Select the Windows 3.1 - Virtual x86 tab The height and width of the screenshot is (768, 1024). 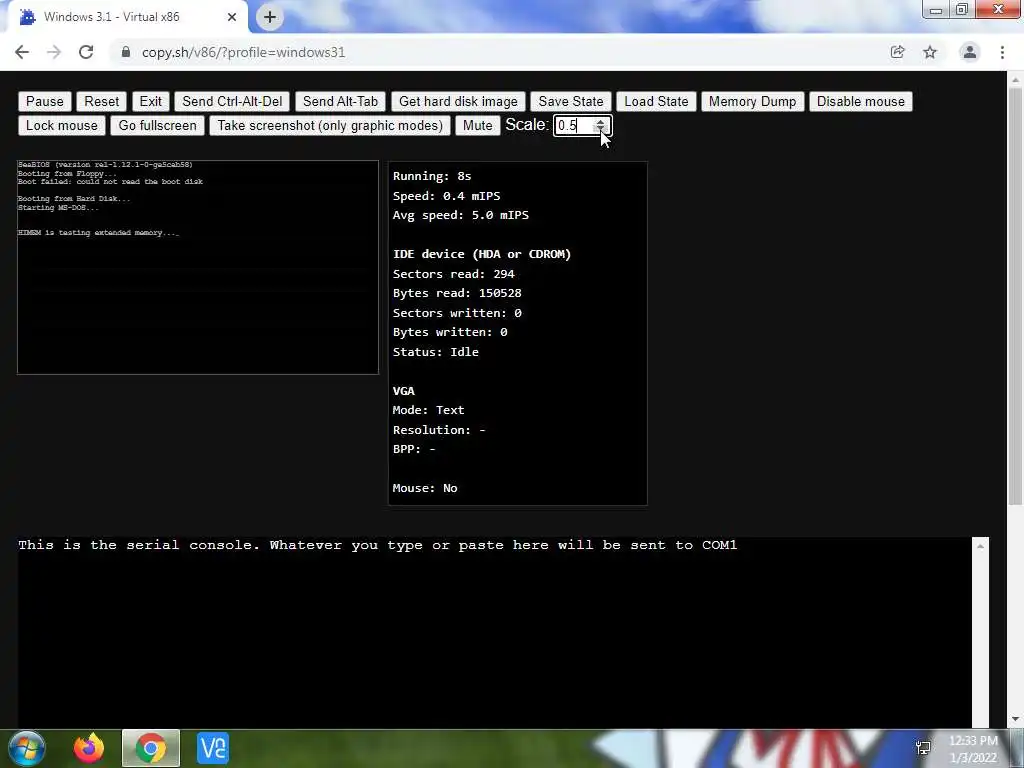click(x=127, y=17)
